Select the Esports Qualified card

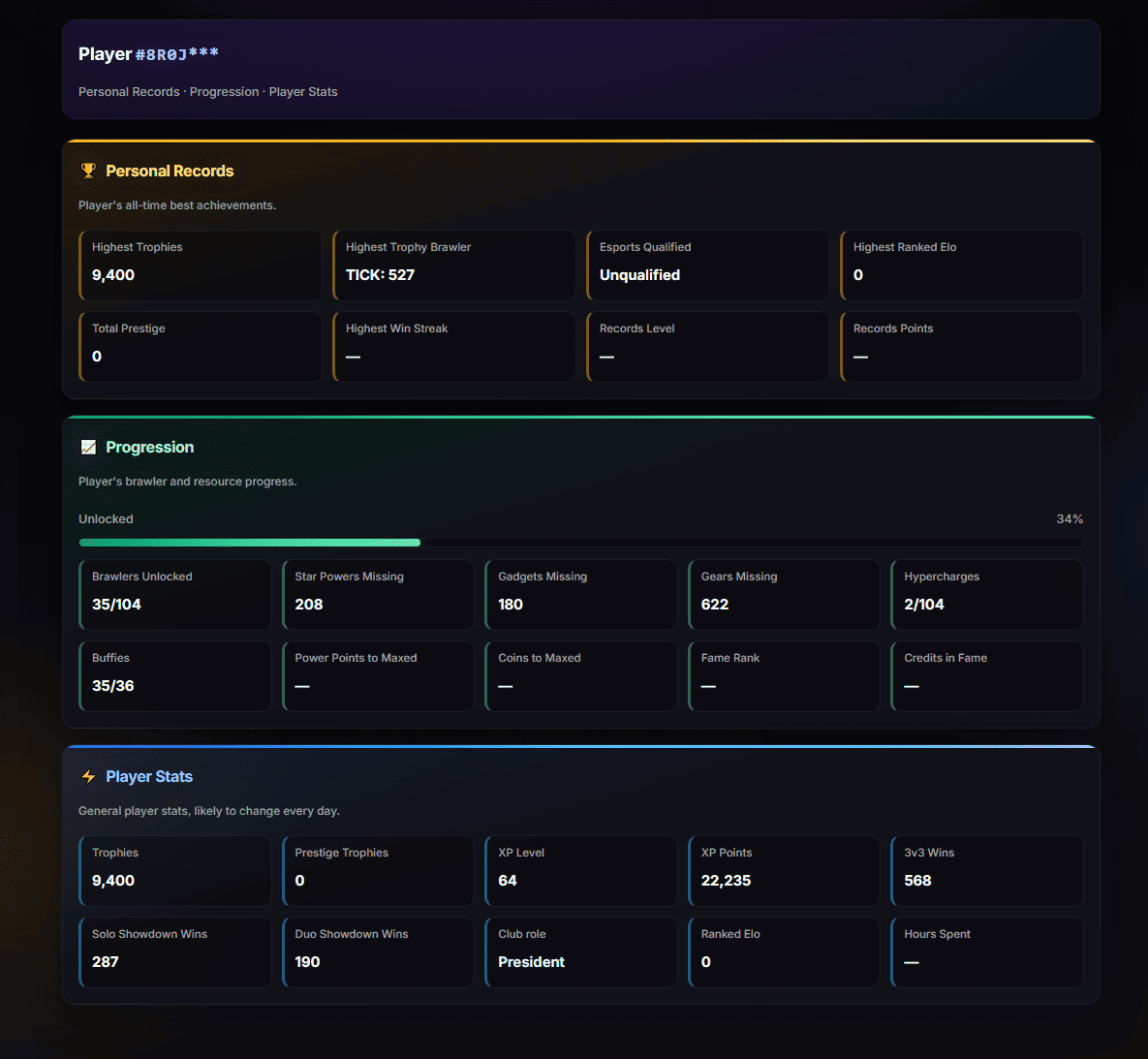(708, 265)
